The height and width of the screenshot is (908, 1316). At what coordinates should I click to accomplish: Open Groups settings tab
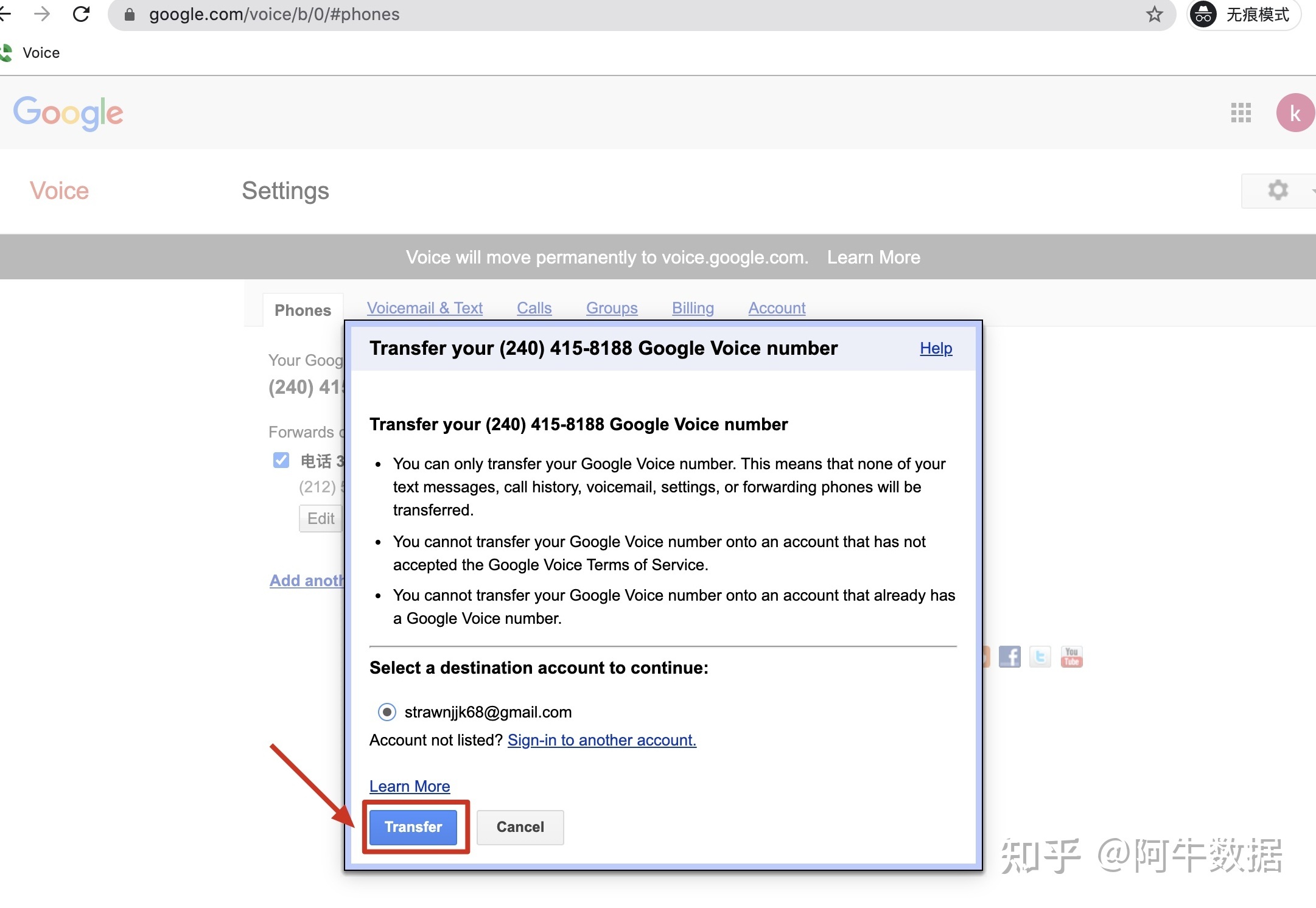click(611, 308)
